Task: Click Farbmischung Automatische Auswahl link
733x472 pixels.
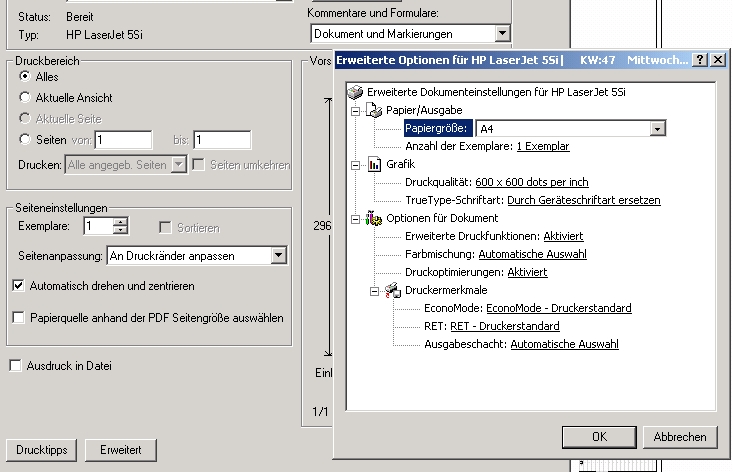Action: pyautogui.click(x=532, y=254)
